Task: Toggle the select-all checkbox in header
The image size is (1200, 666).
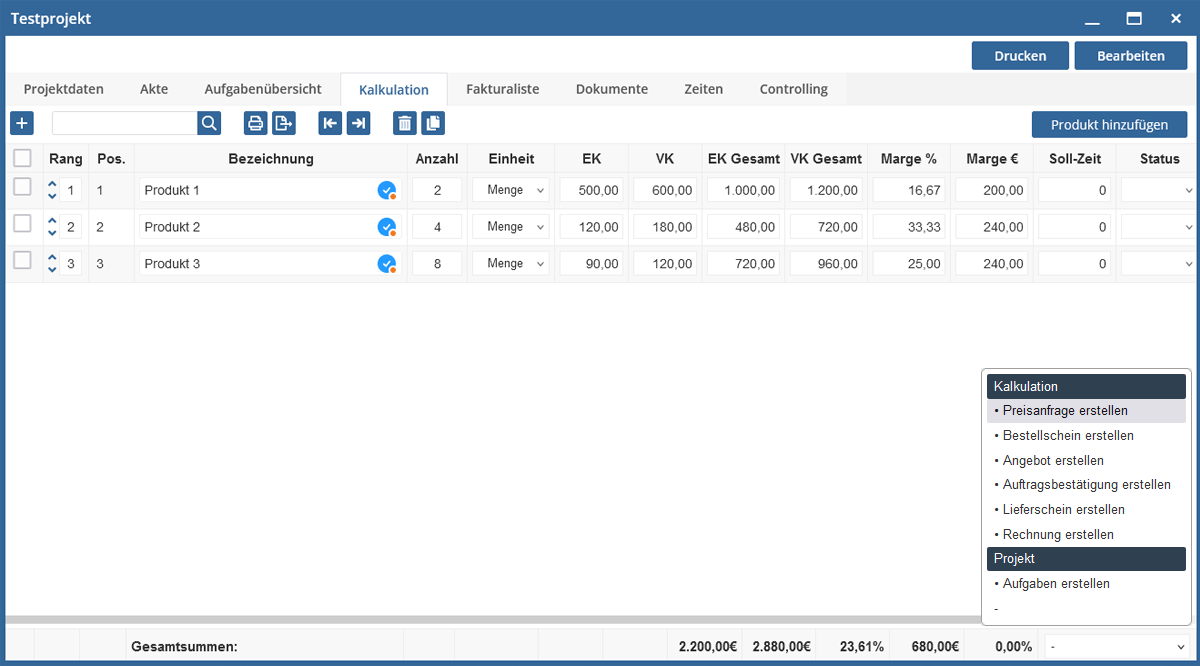Action: [22, 158]
